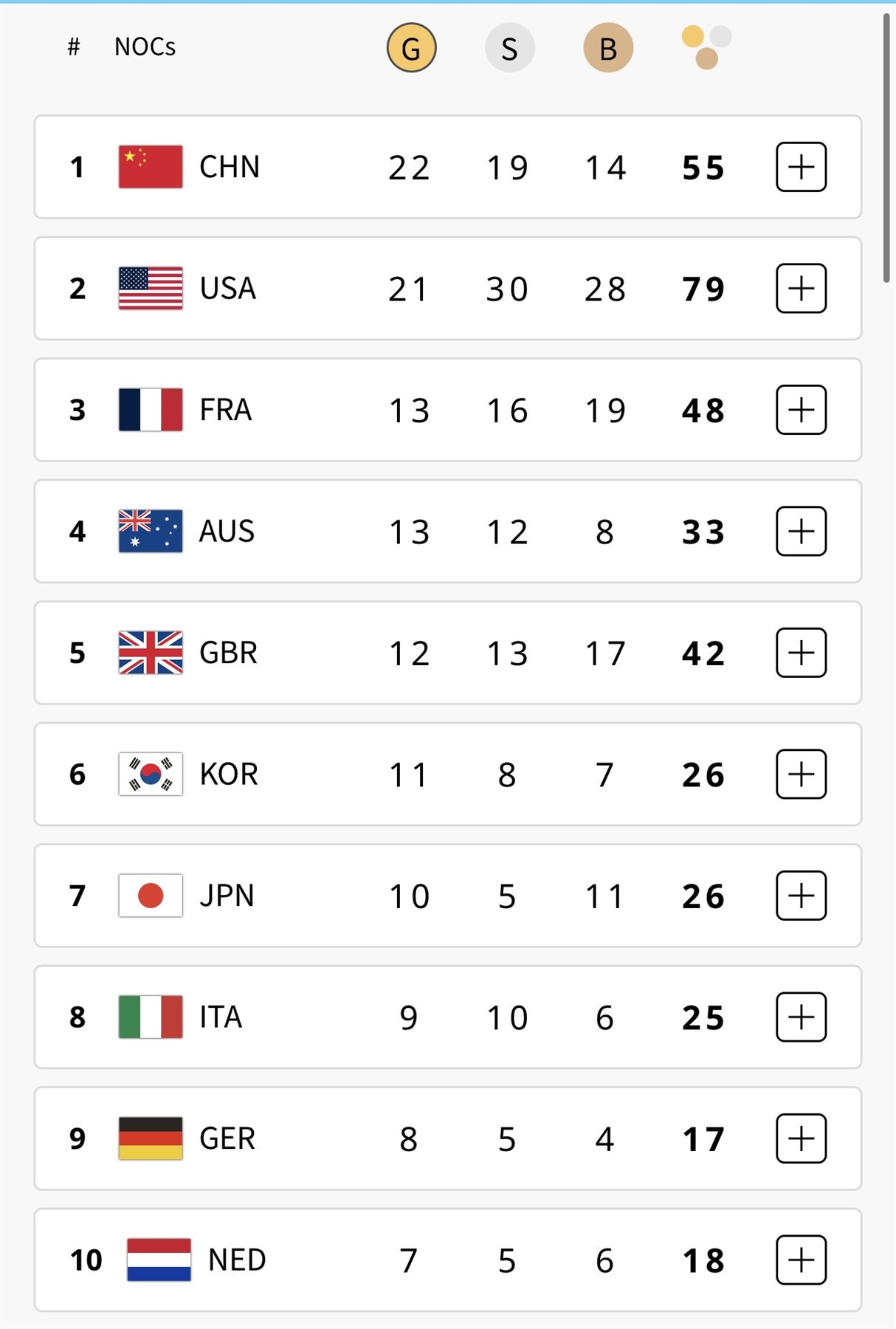This screenshot has width=896, height=1329.
Task: Open the ITA country link
Action: [x=221, y=1017]
